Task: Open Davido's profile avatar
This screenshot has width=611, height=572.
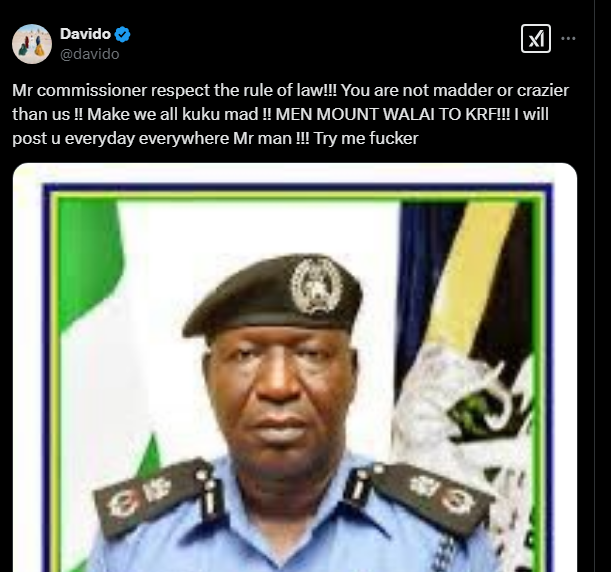Action: (x=32, y=44)
